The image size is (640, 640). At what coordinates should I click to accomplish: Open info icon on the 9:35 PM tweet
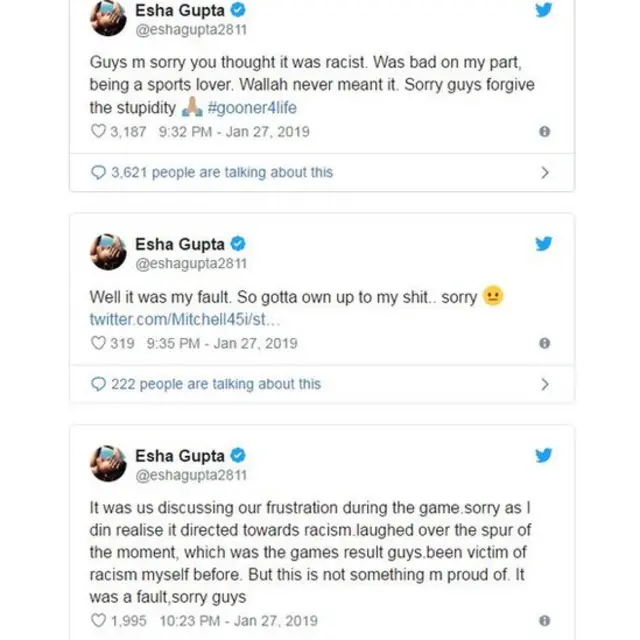point(544,343)
